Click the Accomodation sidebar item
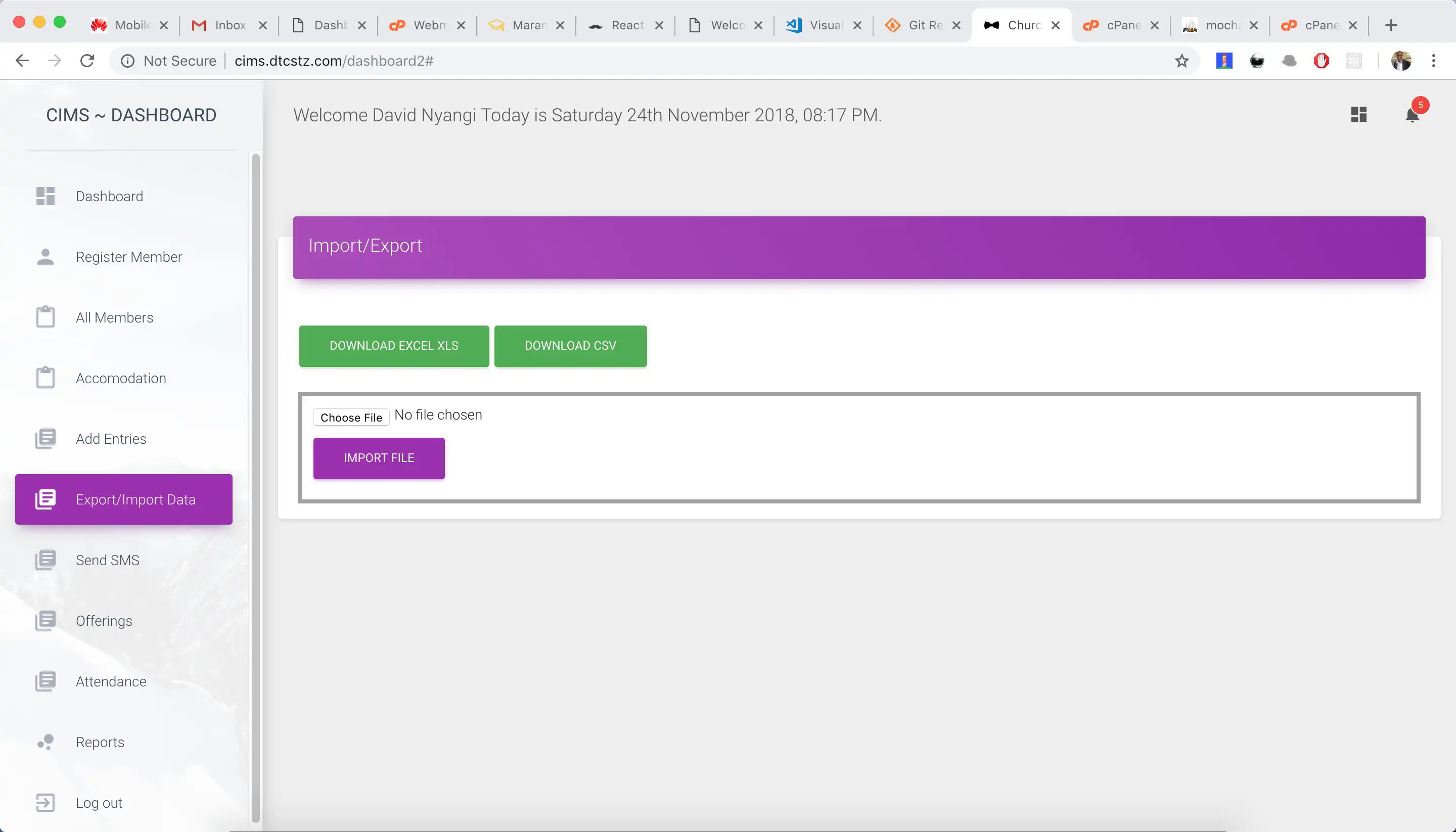Image resolution: width=1456 pixels, height=832 pixels. pyautogui.click(x=120, y=378)
